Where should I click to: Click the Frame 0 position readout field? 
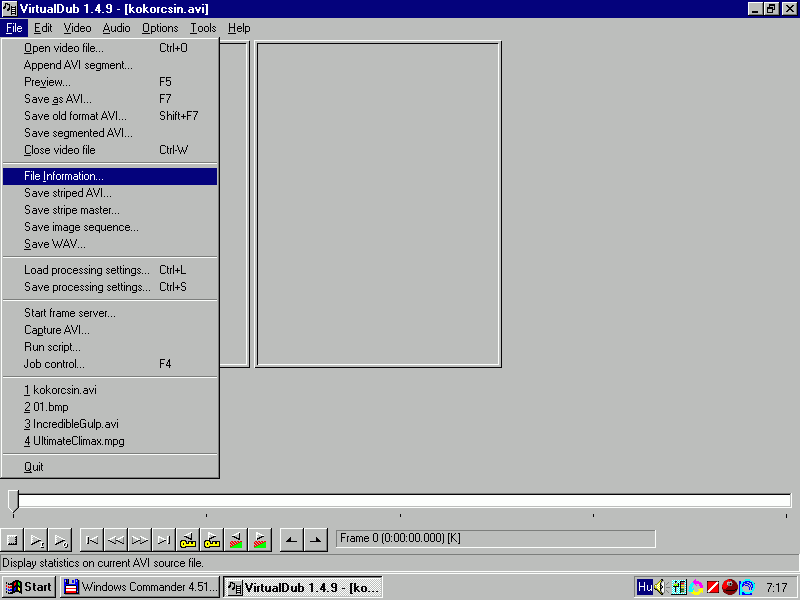pyautogui.click(x=495, y=539)
